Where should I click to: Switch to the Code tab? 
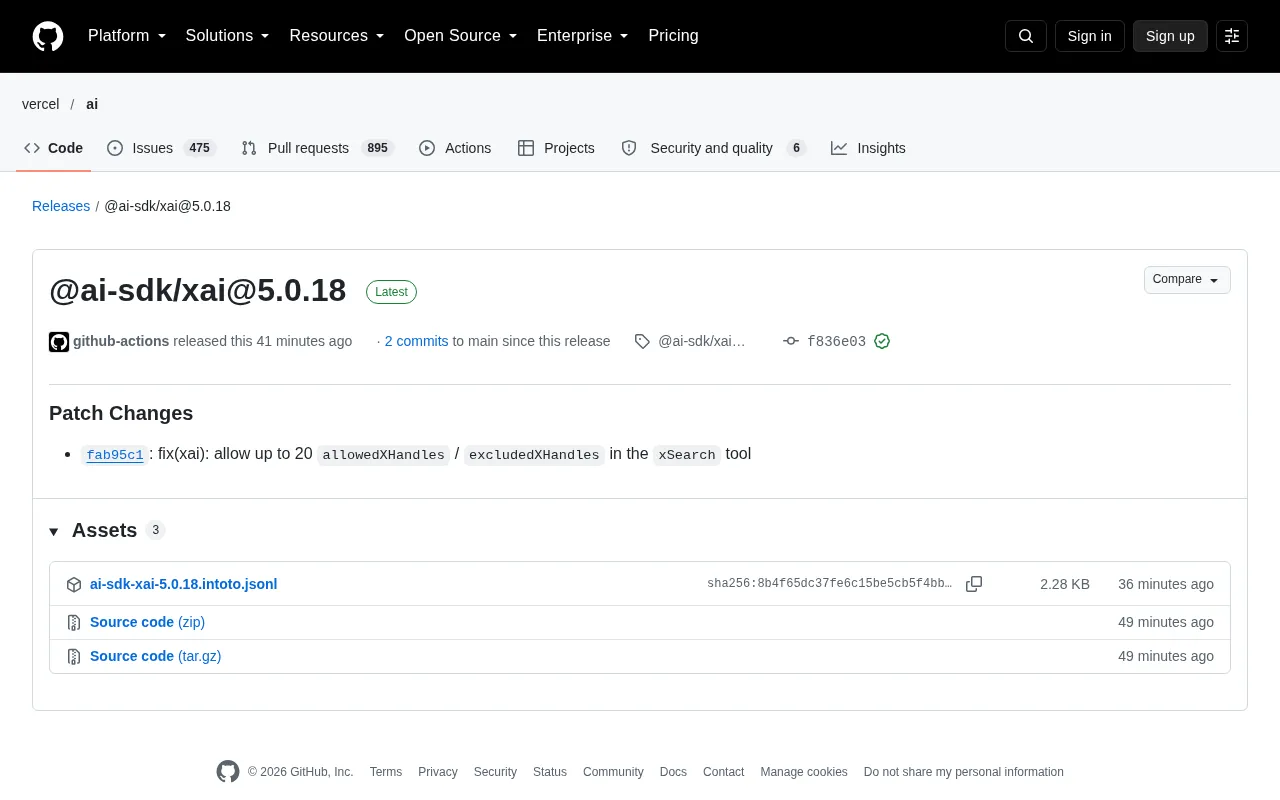pyautogui.click(x=53, y=148)
